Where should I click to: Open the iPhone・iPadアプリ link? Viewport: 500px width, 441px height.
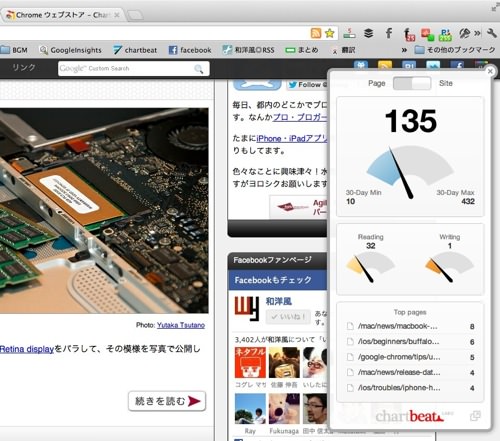coord(292,138)
